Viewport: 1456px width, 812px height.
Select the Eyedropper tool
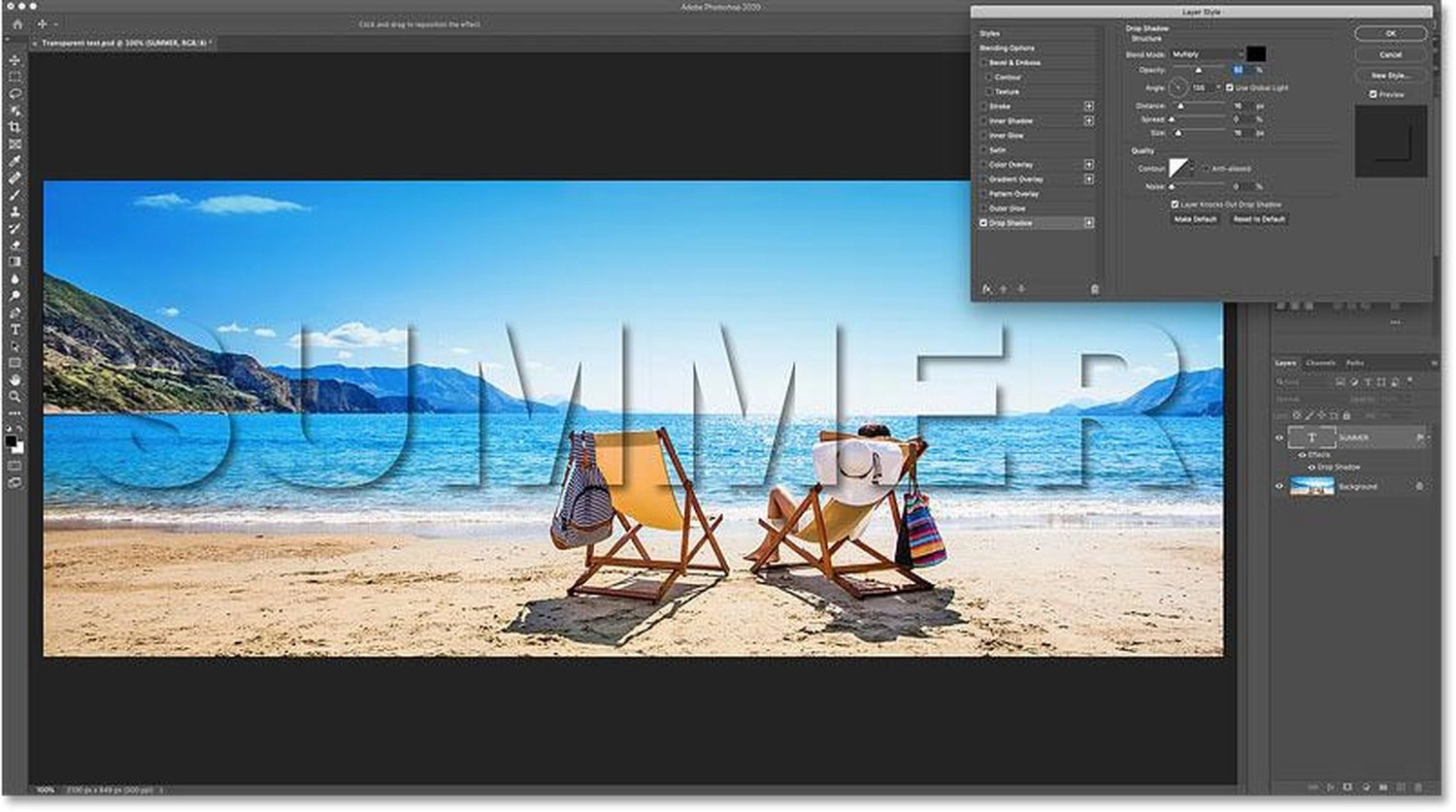(15, 161)
